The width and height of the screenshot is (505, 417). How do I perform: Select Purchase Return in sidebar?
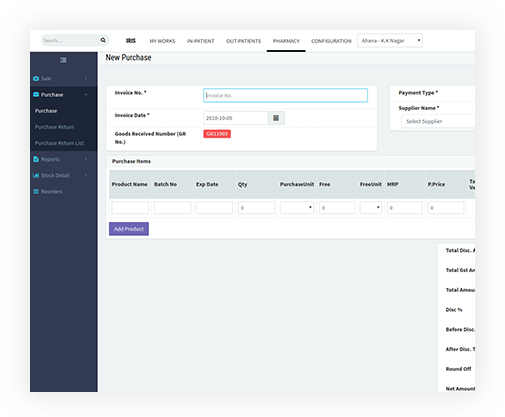tap(54, 127)
